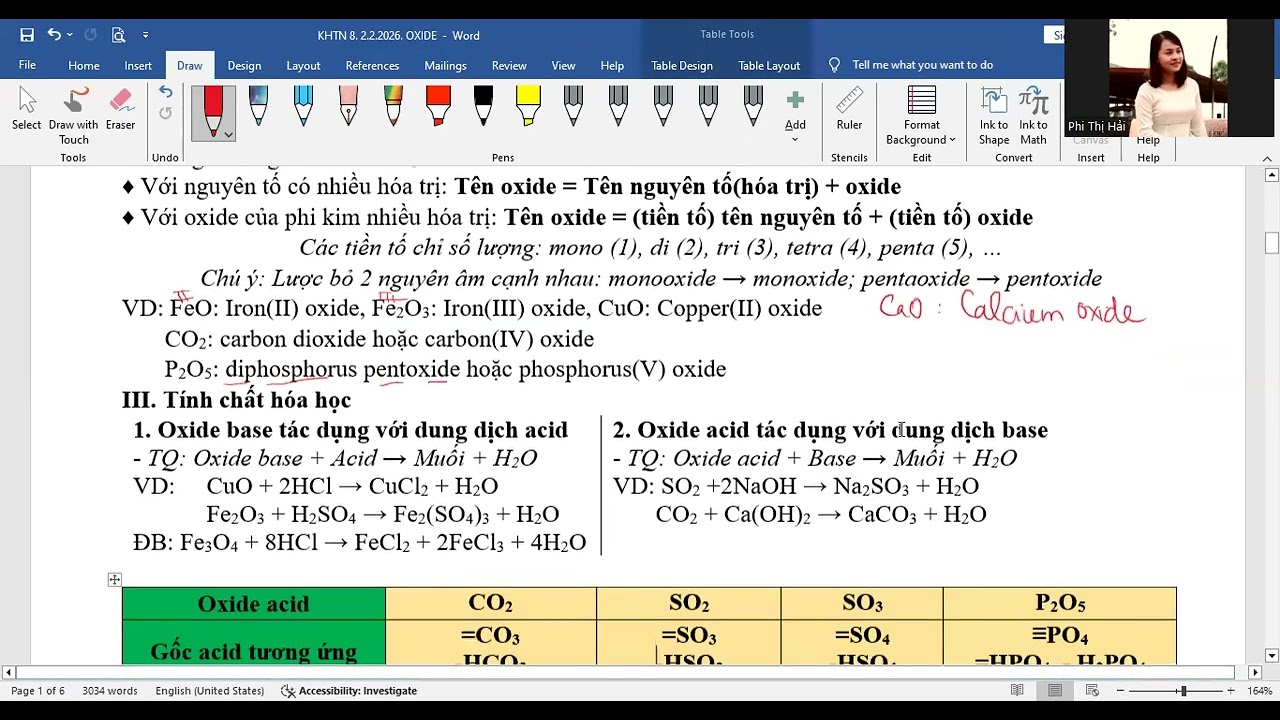Click the Redo button in the Undo group
Viewport: 1280px width, 720px height.
coord(165,113)
